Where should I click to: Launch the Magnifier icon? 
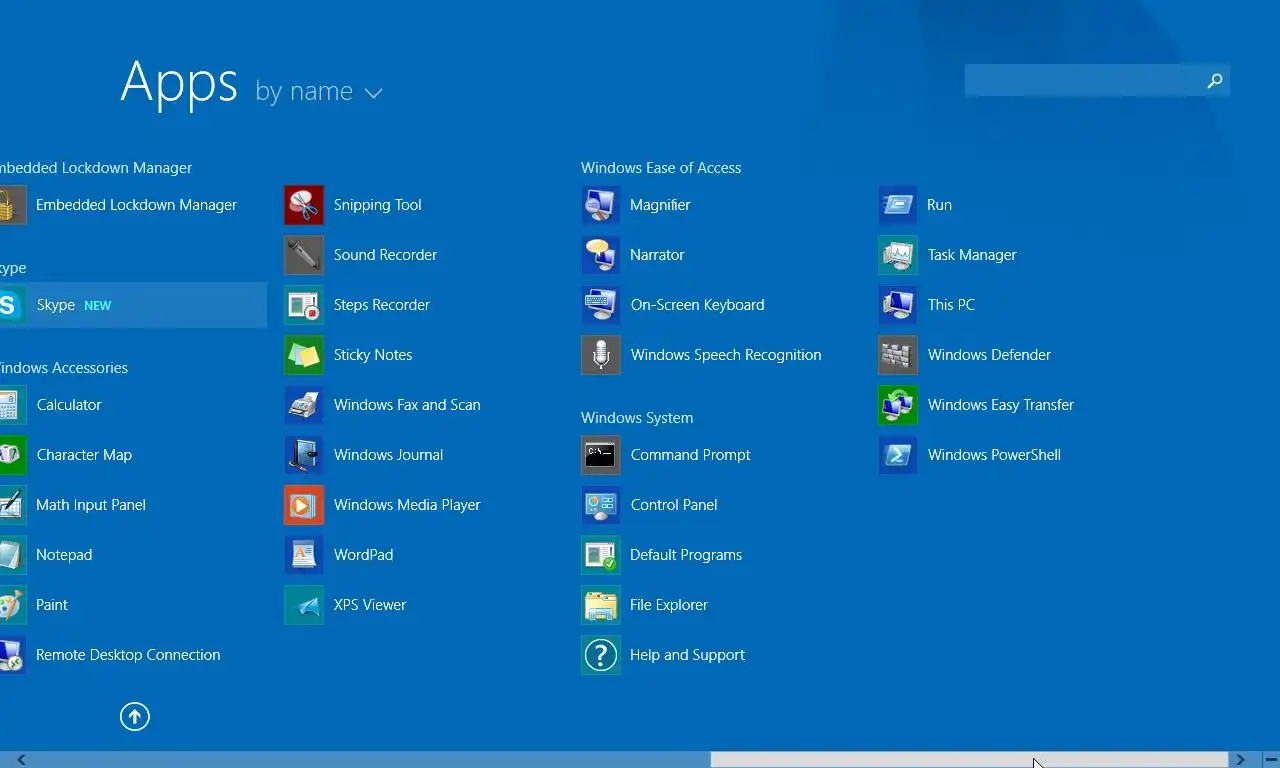click(x=601, y=205)
